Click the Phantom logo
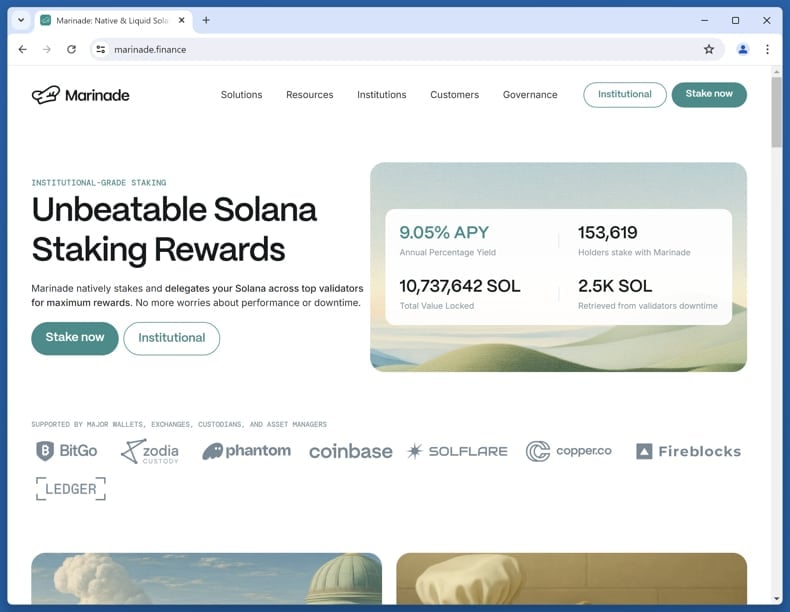The width and height of the screenshot is (790, 612). pos(246,451)
